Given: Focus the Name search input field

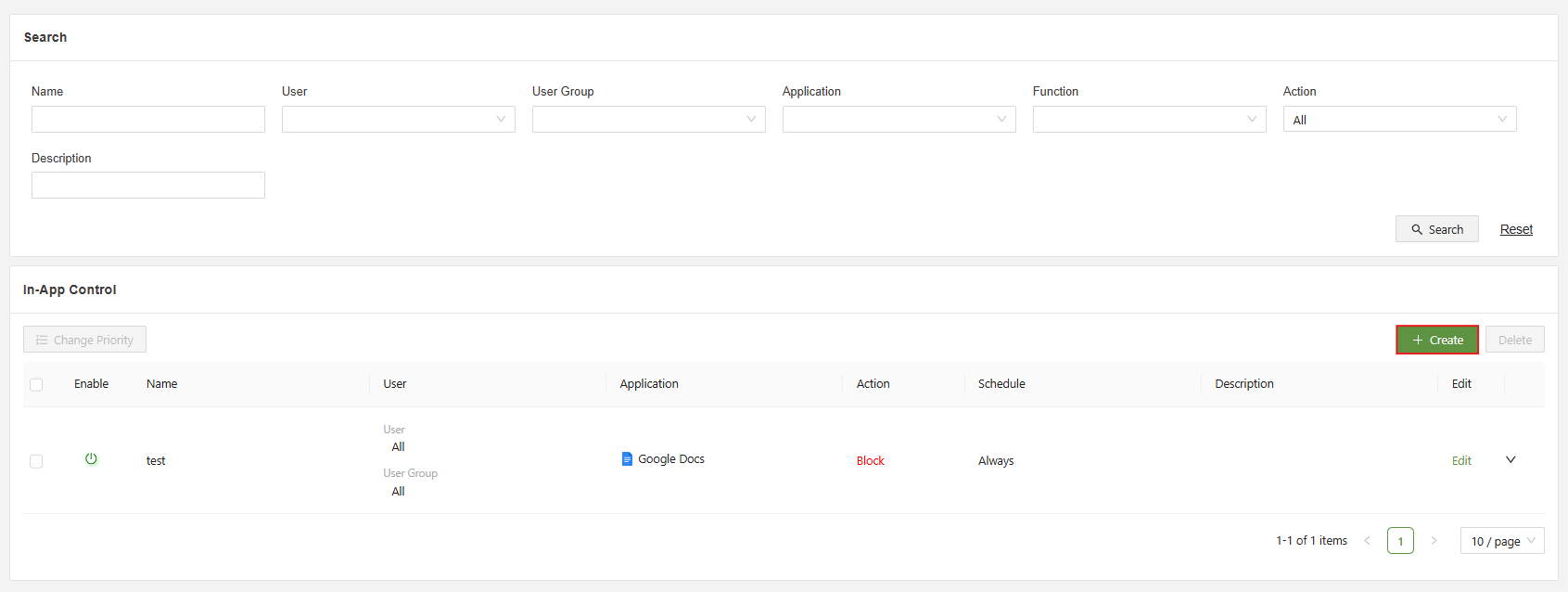Looking at the screenshot, I should [x=148, y=119].
